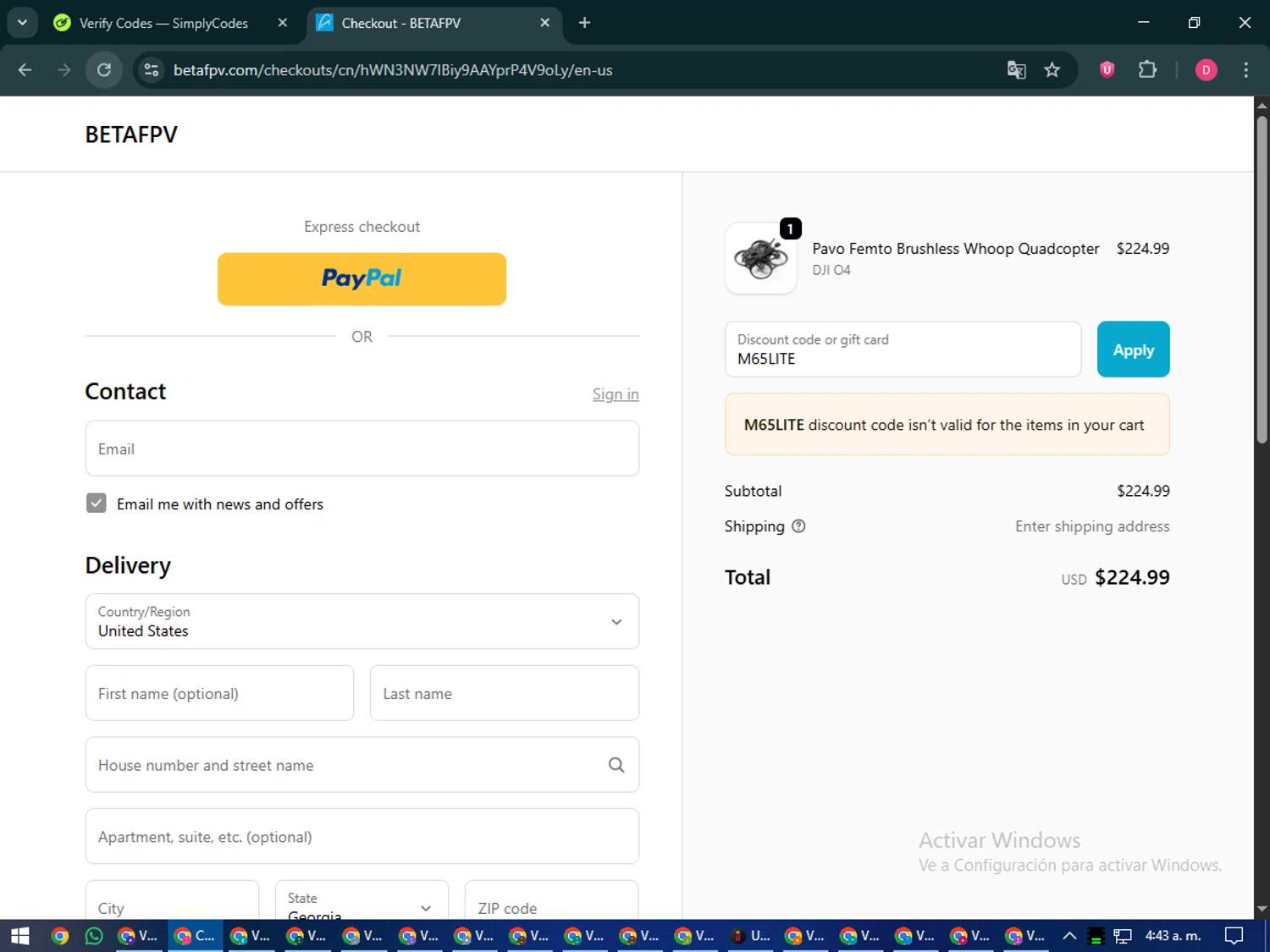Viewport: 1270px width, 952px height.
Task: Focus the Apartment, suite, etc. field
Action: pos(362,836)
